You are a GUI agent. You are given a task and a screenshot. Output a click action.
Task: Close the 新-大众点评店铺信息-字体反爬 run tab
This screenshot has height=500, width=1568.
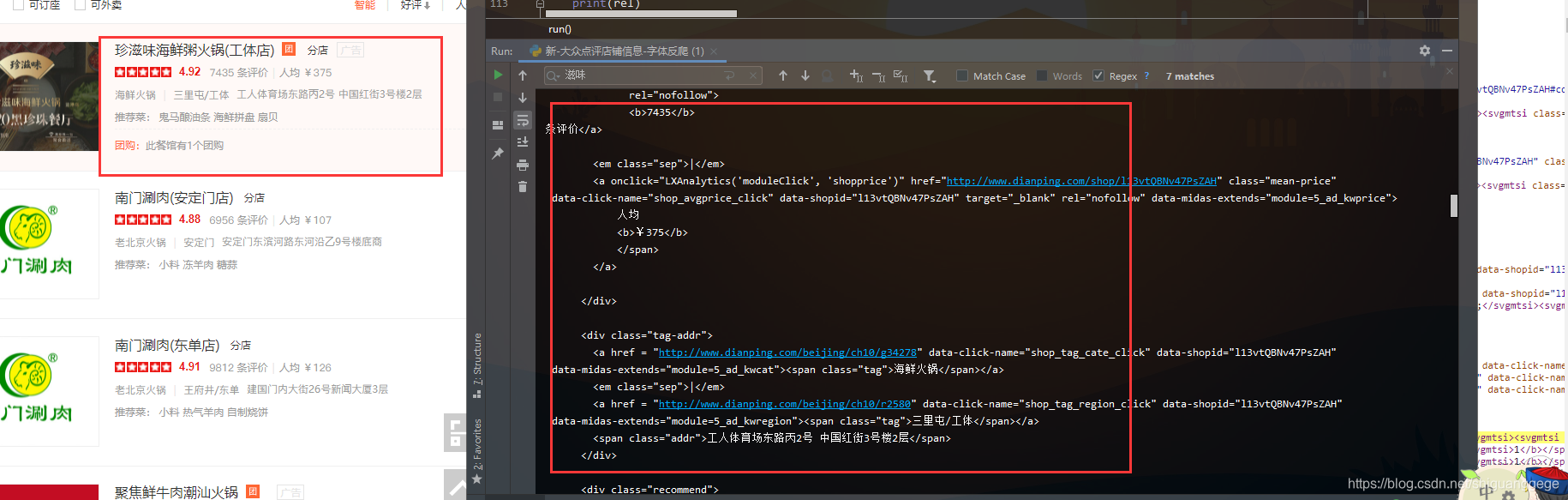[x=714, y=51]
